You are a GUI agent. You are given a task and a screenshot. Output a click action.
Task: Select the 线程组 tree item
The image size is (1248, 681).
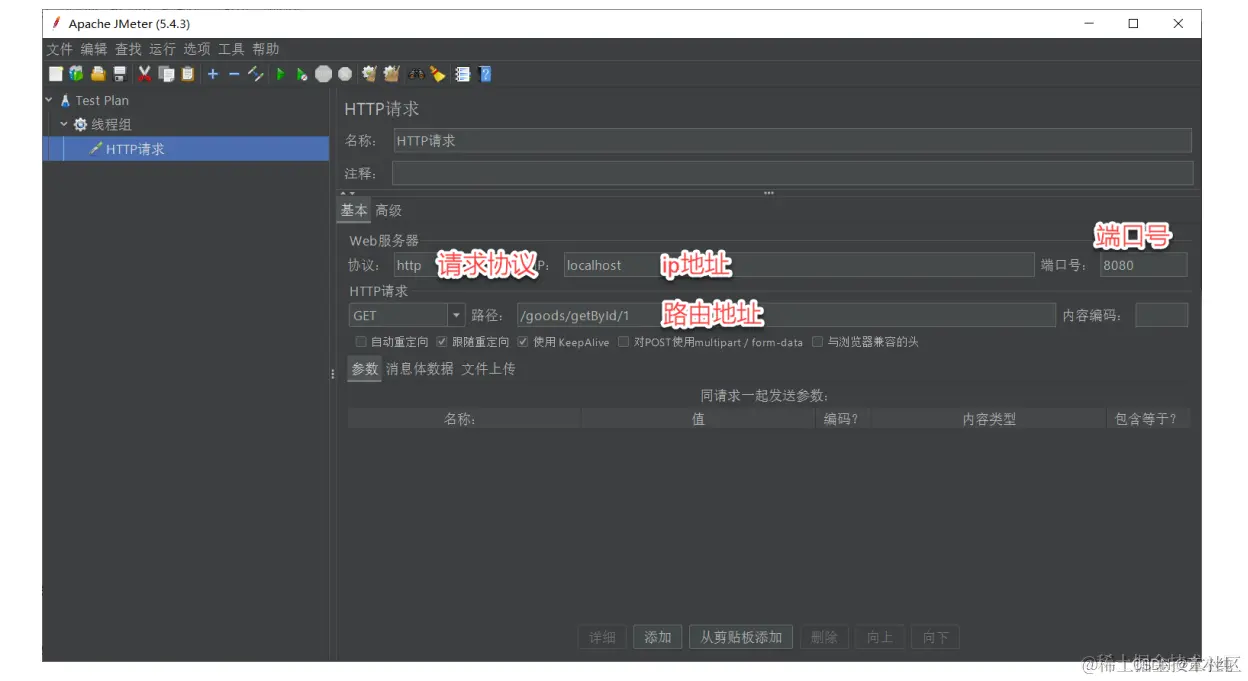pyautogui.click(x=111, y=124)
